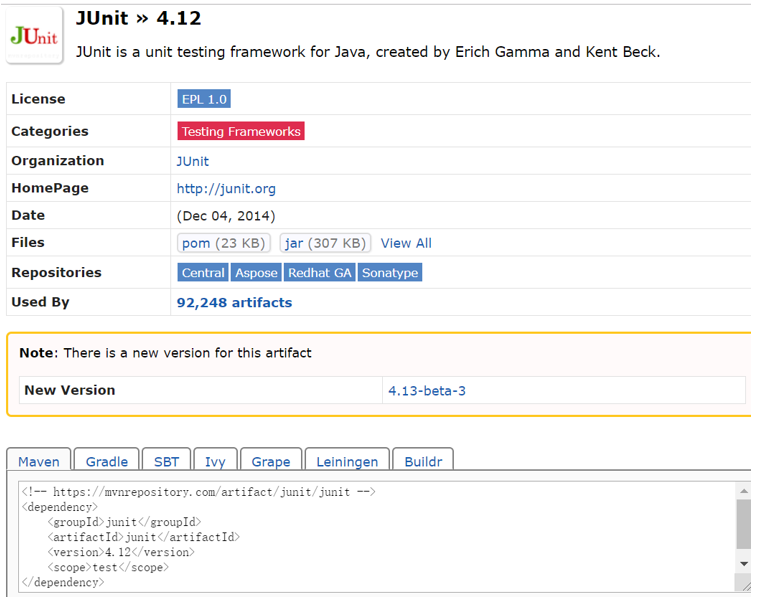The width and height of the screenshot is (768, 611).
Task: Open the 92,248 artifacts usage link
Action: coord(234,302)
